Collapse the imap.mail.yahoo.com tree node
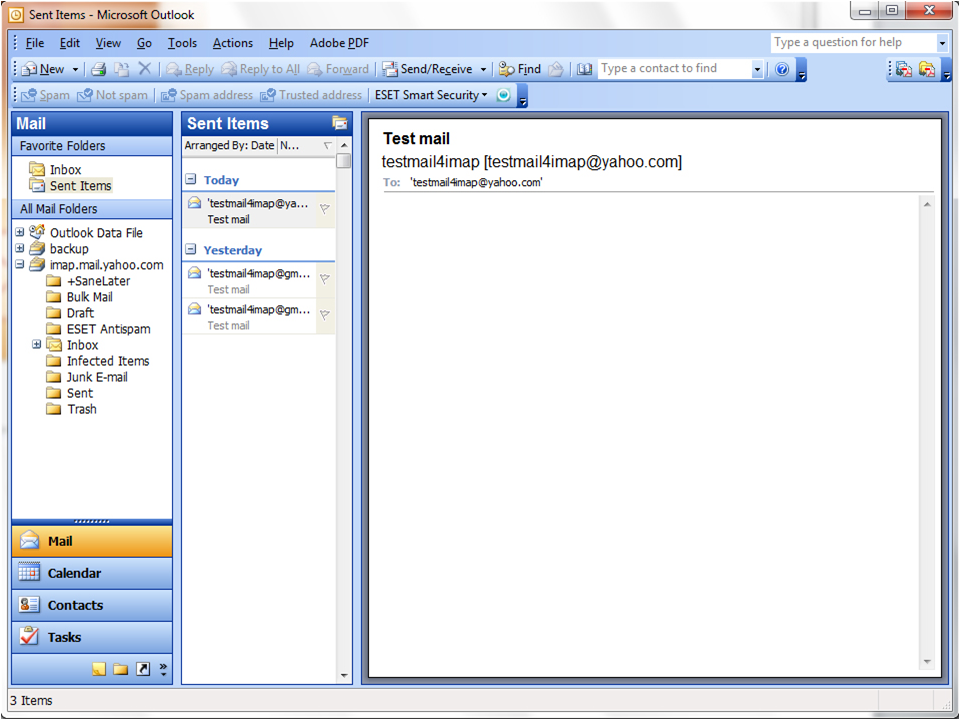The image size is (960, 720). click(x=20, y=264)
